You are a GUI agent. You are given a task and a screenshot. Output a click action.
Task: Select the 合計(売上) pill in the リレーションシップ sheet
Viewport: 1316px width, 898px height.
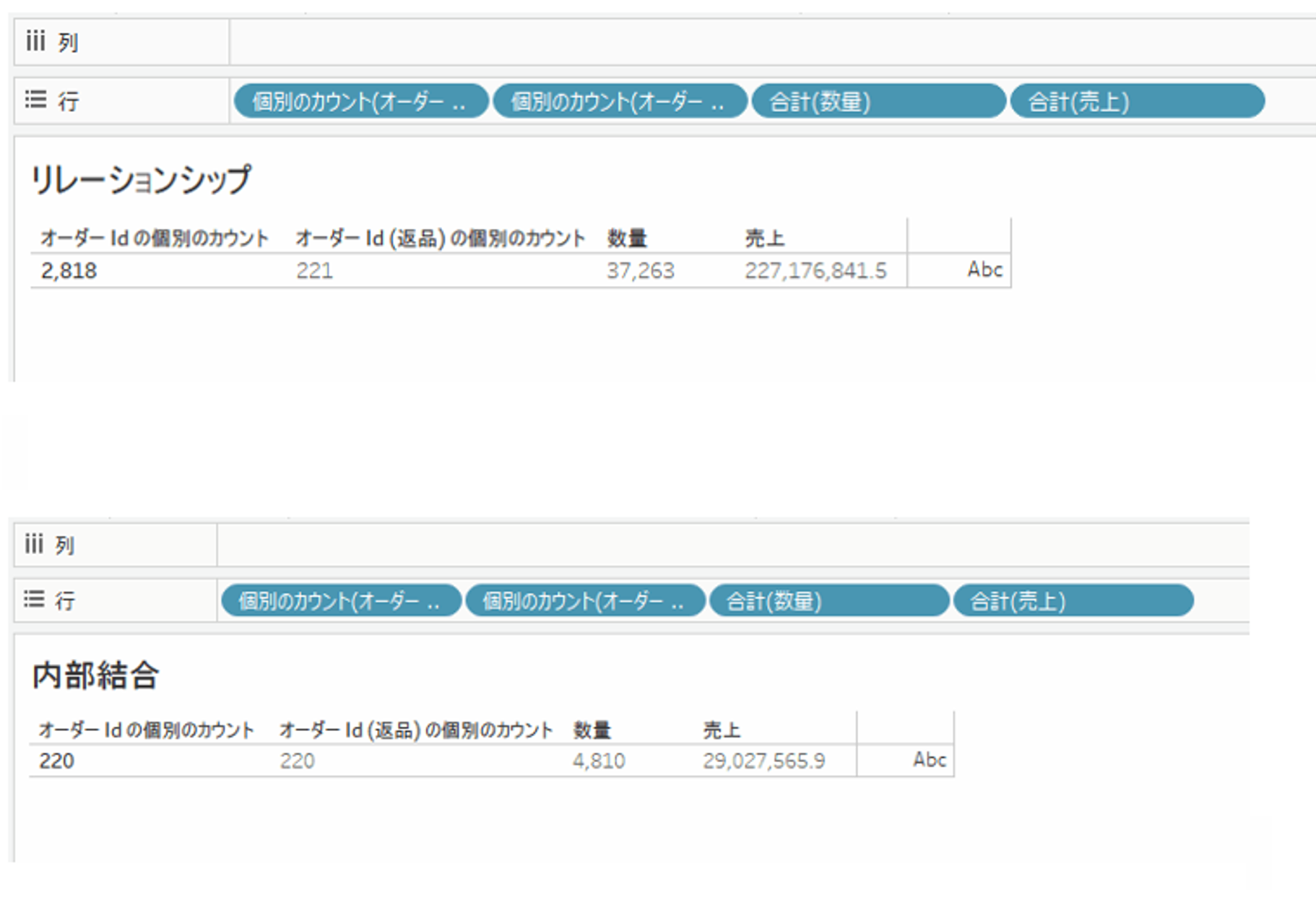coord(1137,101)
